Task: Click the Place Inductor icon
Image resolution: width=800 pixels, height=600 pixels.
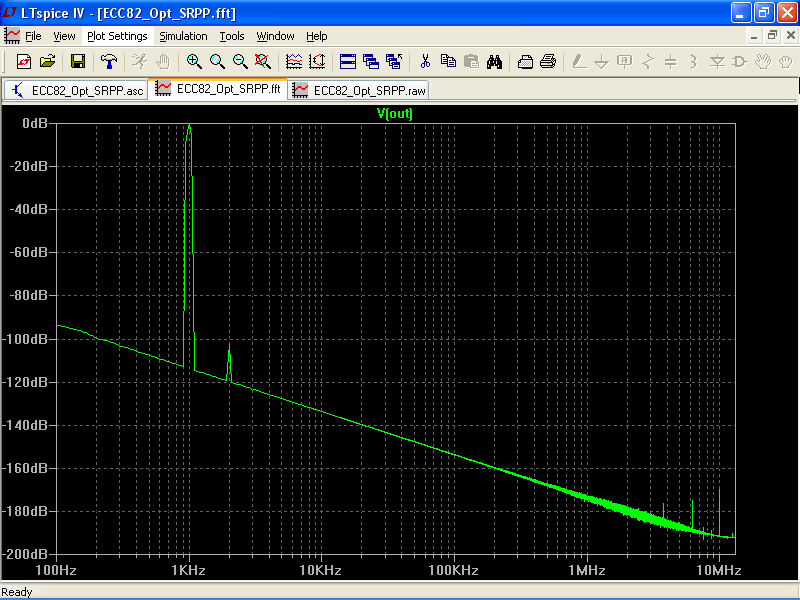Action: [693, 62]
